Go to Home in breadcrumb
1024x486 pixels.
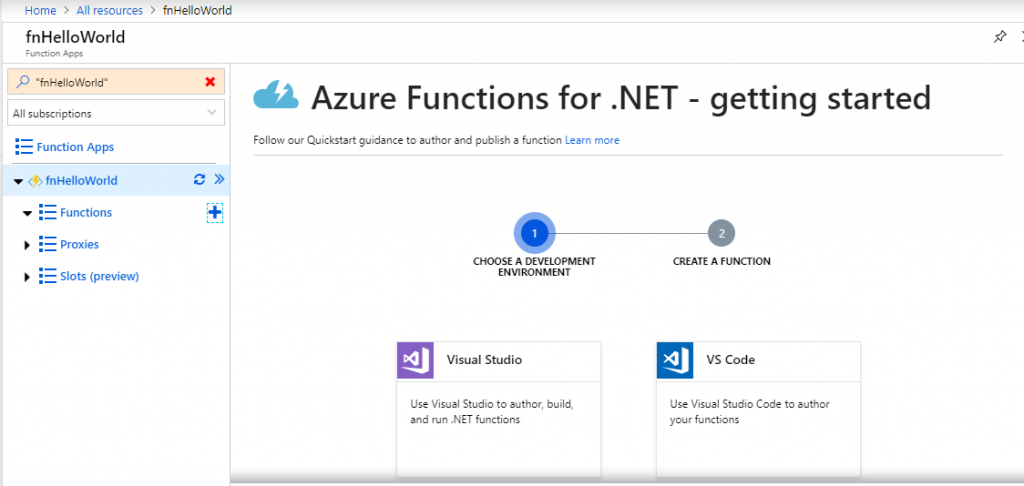39,10
